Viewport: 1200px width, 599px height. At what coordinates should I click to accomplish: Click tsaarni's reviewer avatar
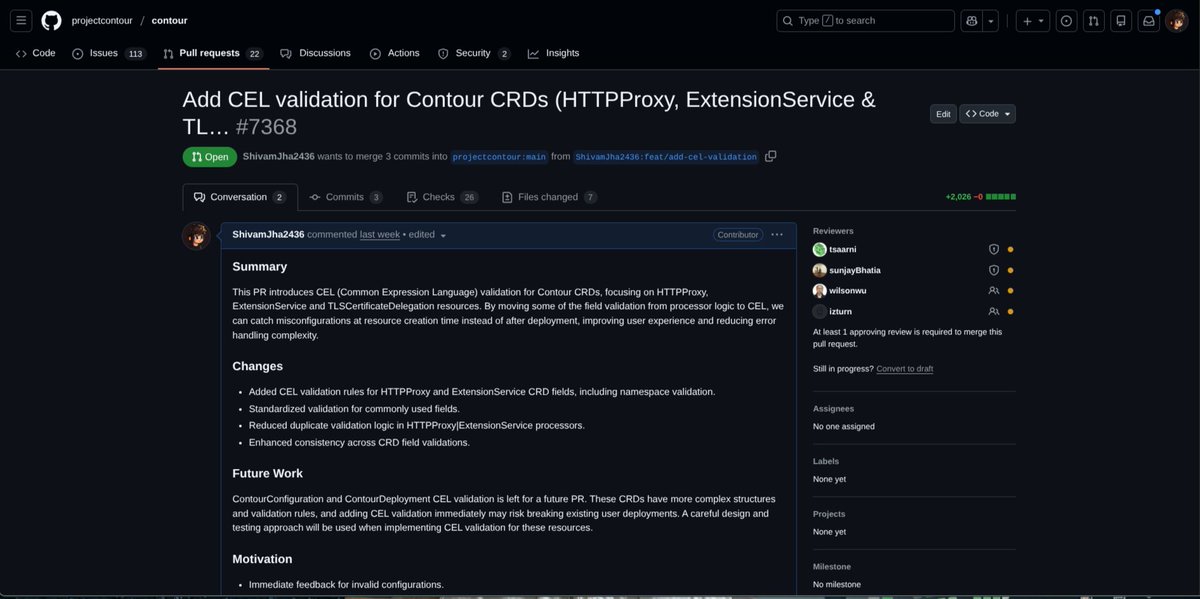(820, 249)
